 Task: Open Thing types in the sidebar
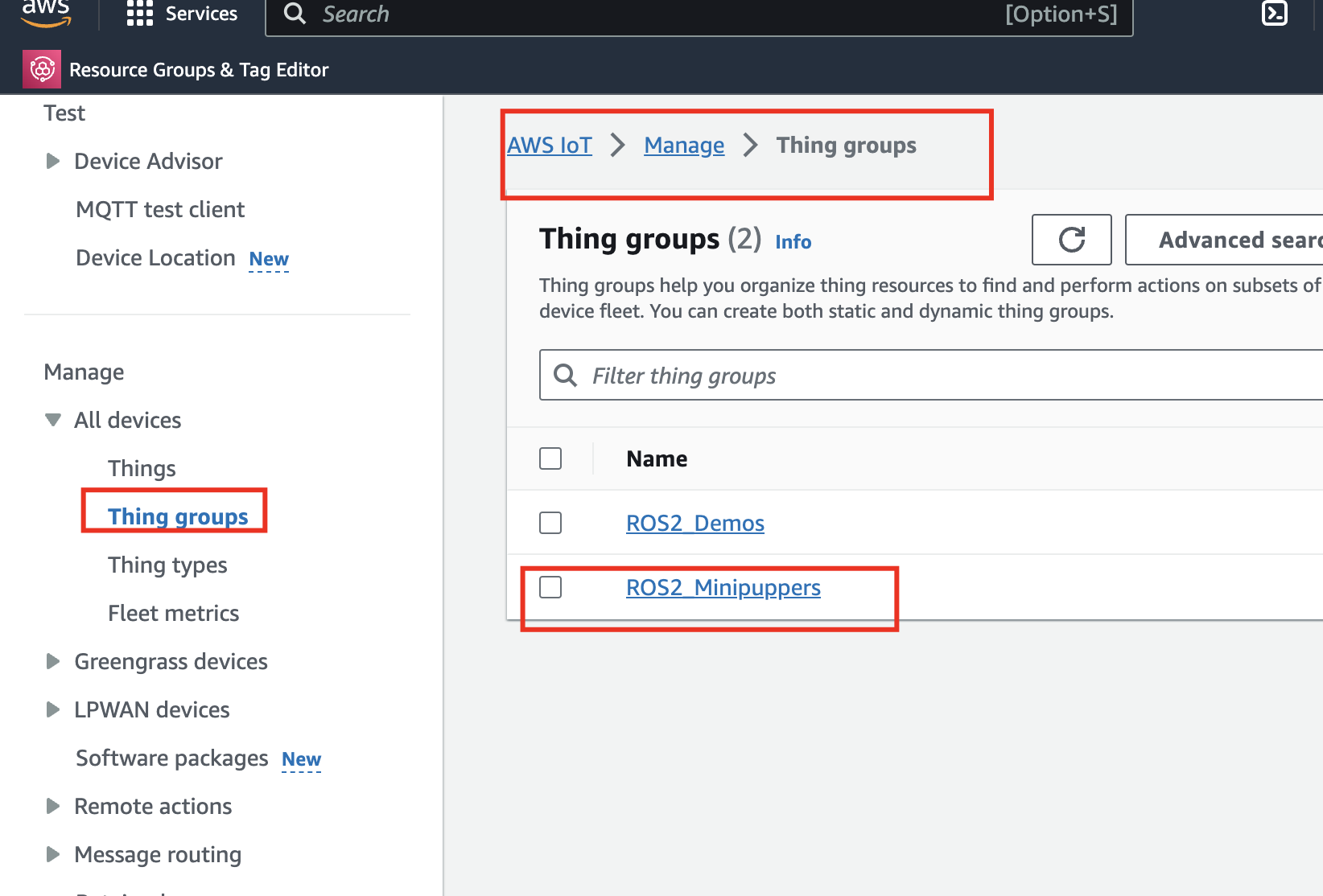[167, 565]
